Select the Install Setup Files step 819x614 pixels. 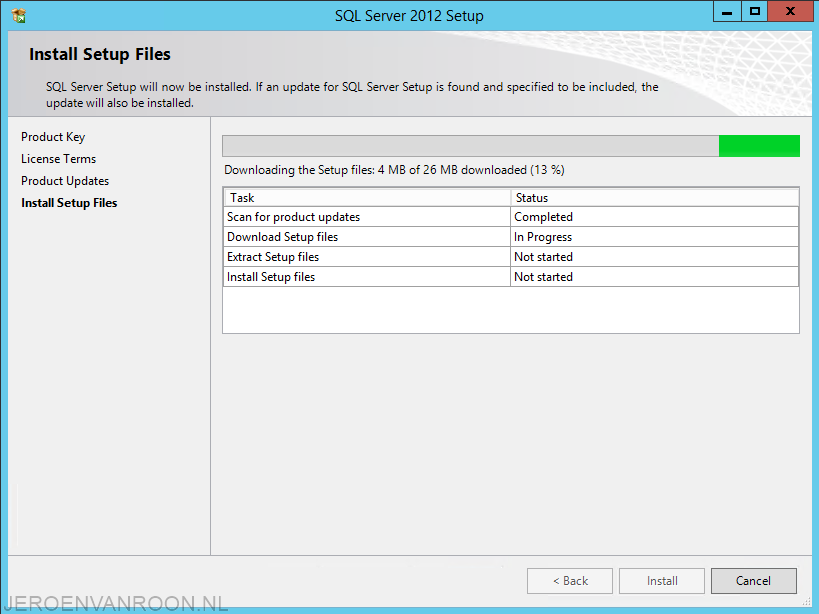point(69,203)
